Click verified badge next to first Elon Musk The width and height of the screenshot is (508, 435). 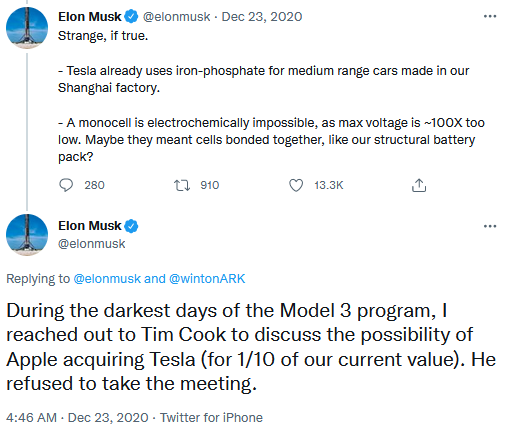[131, 17]
